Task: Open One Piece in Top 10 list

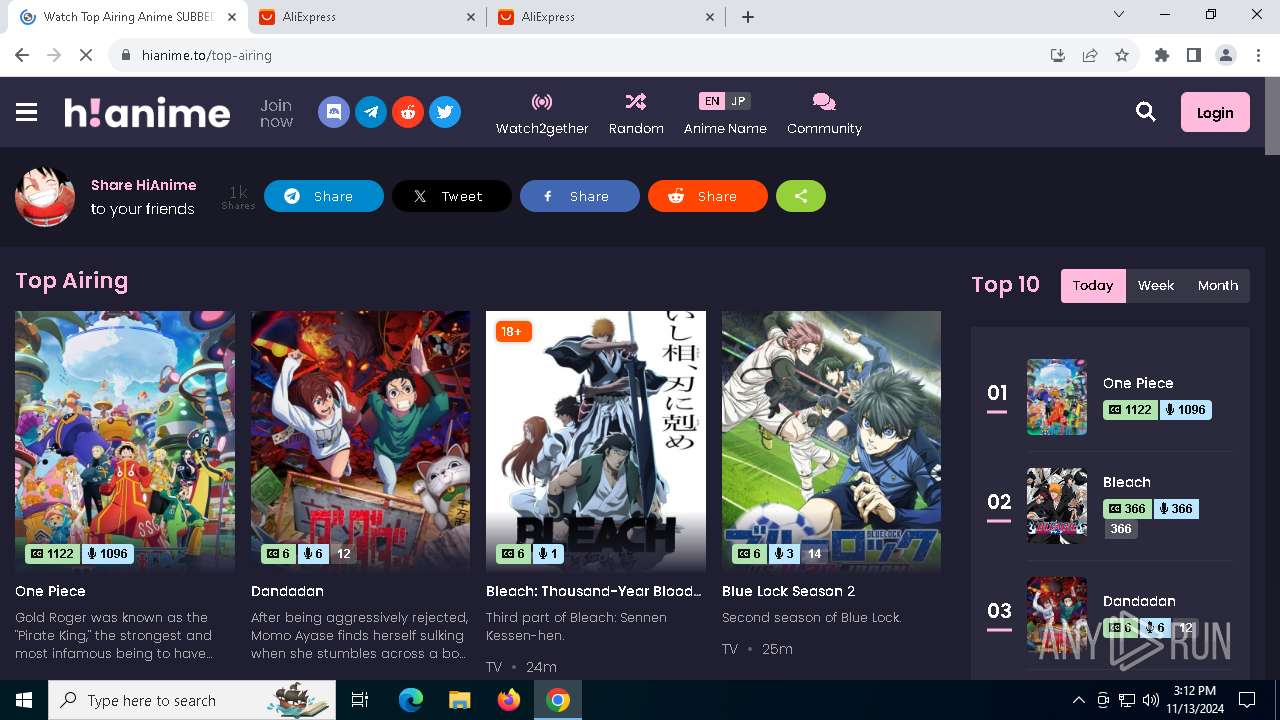Action: tap(1138, 383)
